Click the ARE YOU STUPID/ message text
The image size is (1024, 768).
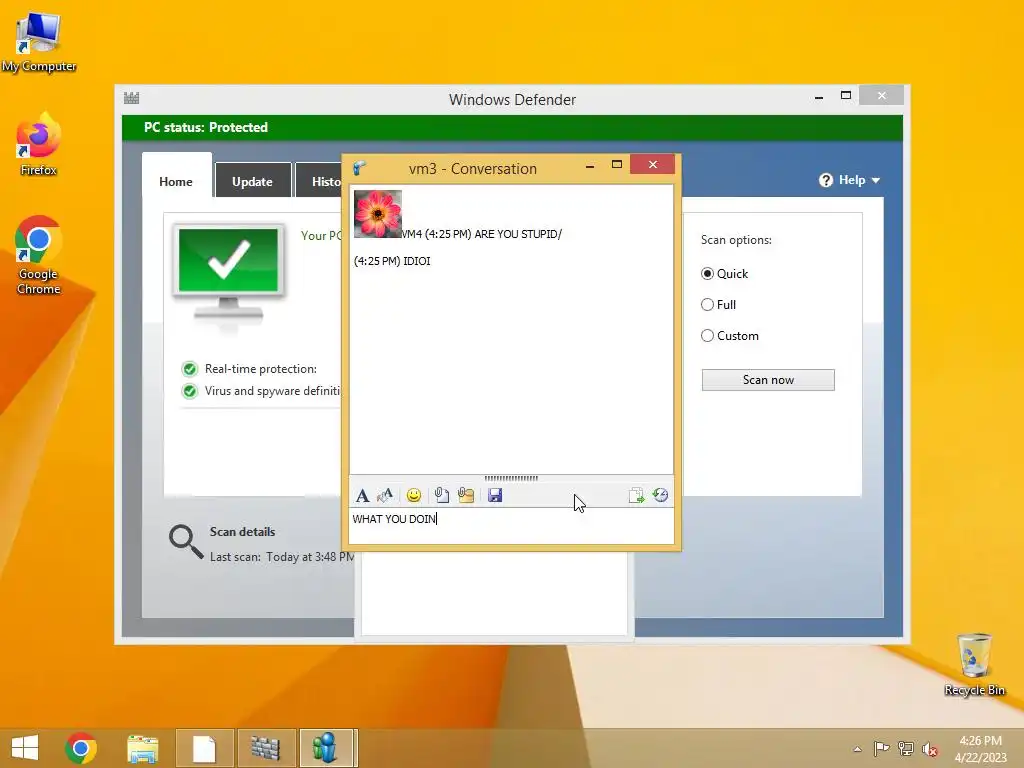coord(518,234)
